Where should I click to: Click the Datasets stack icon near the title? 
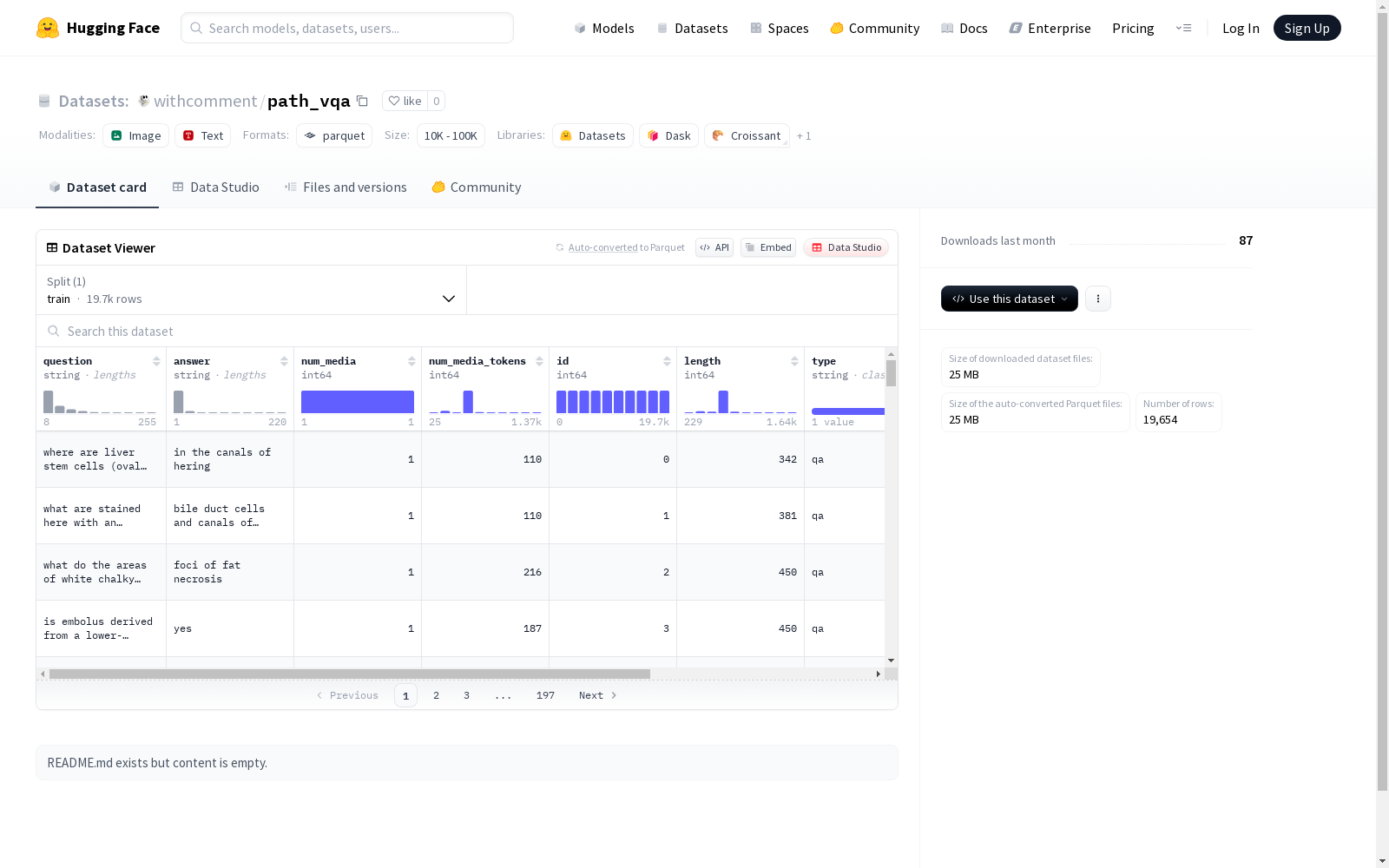(x=44, y=101)
